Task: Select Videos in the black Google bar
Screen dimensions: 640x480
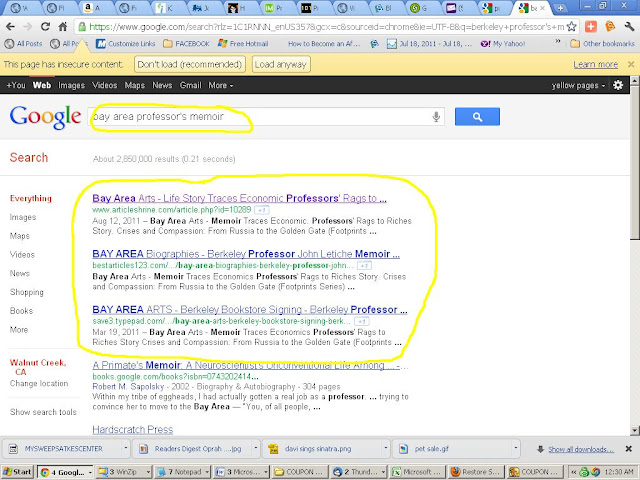Action: click(x=104, y=85)
